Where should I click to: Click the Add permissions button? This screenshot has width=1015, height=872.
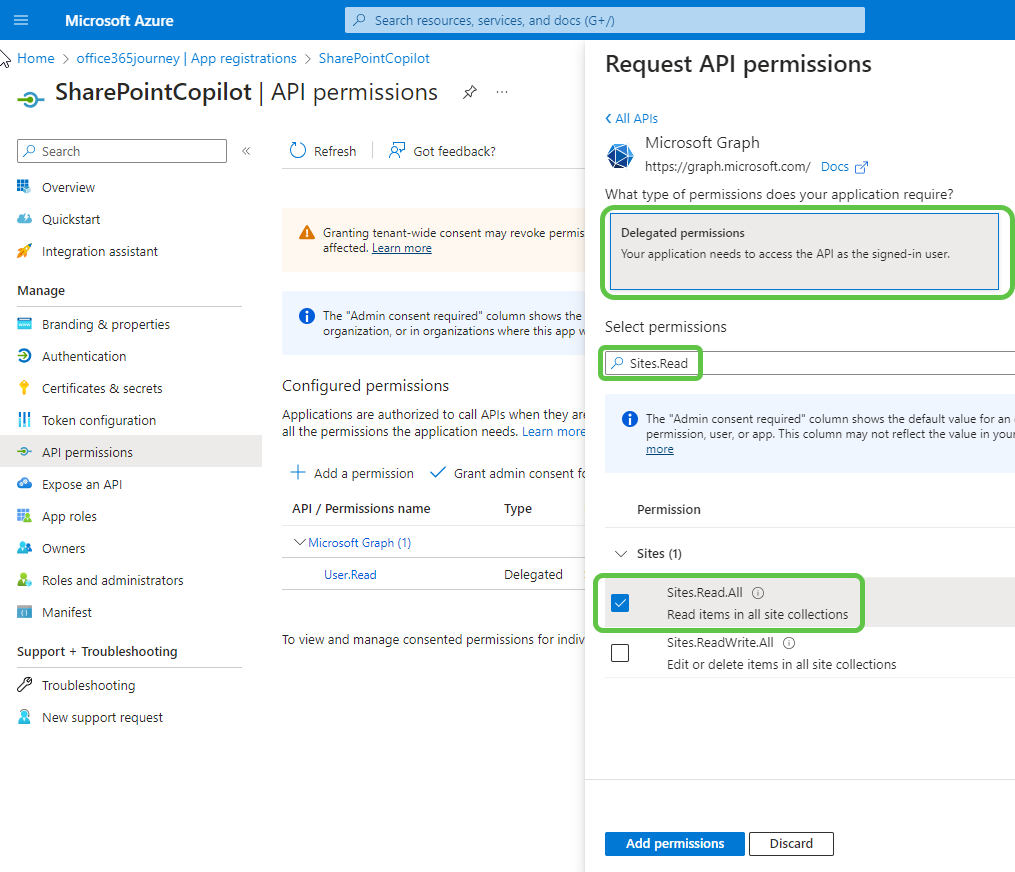coord(674,843)
